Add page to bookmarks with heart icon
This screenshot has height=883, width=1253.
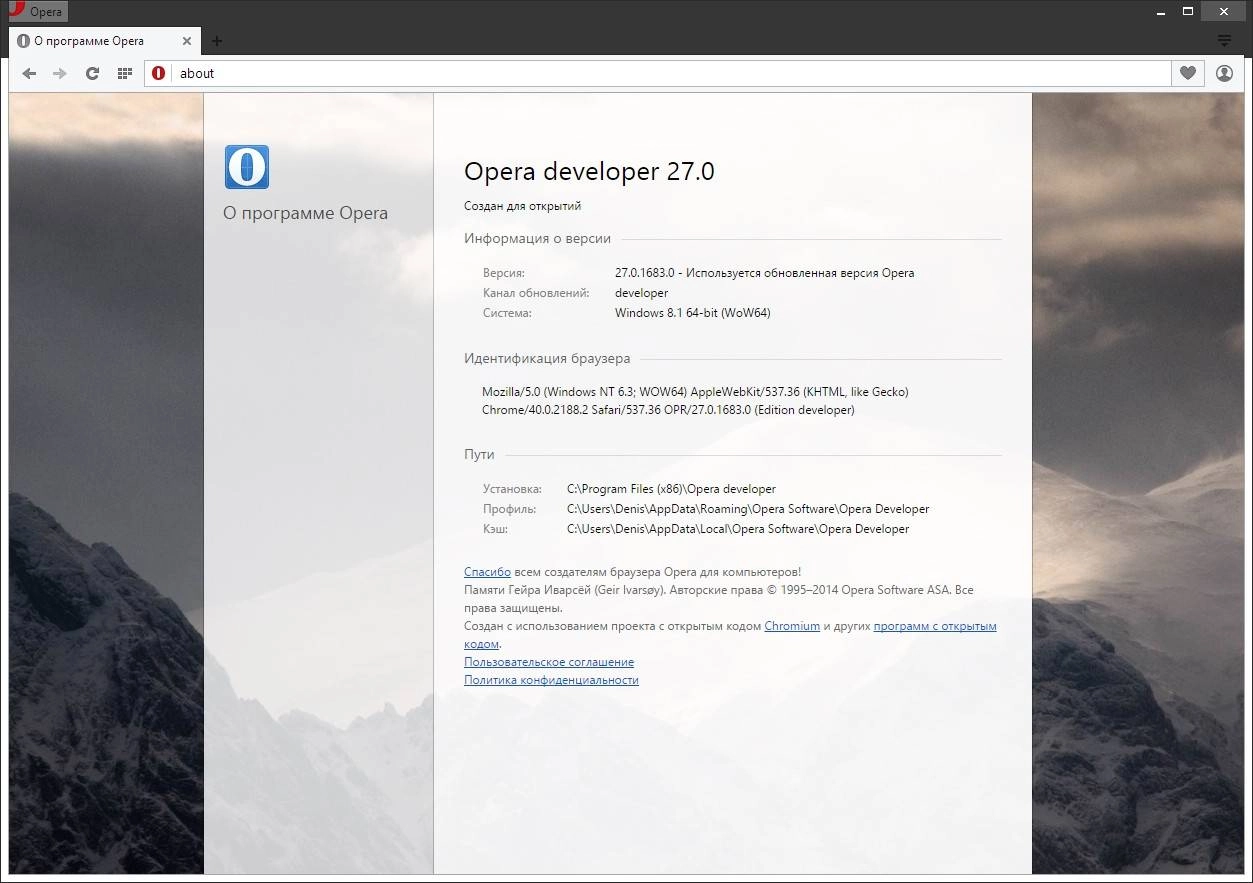point(1187,73)
